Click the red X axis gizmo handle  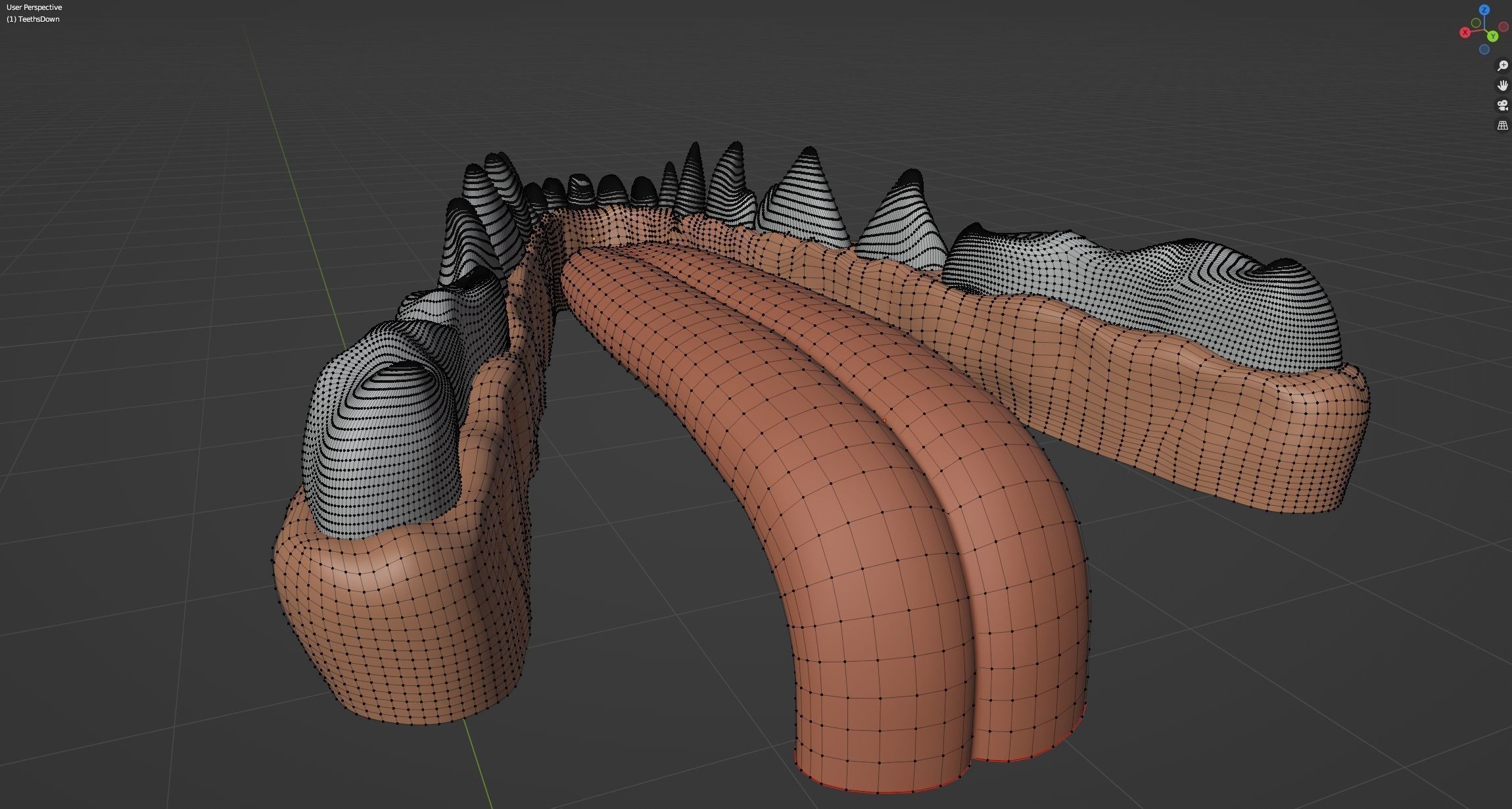coord(1465,32)
